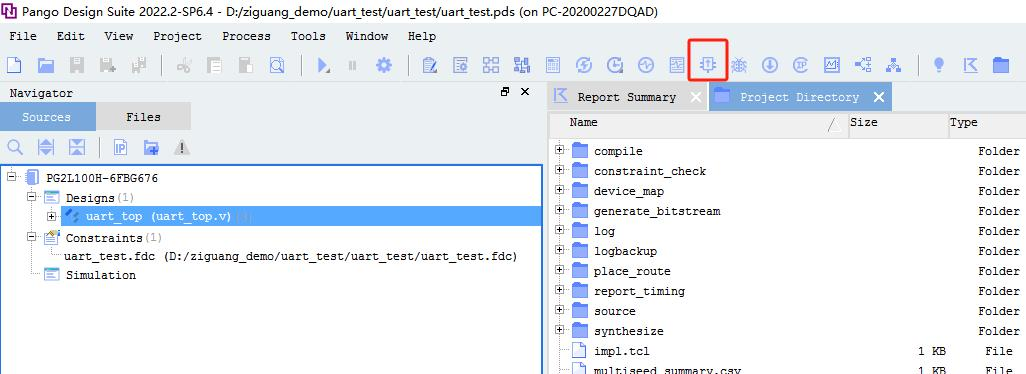Expand the compile folder
The height and width of the screenshot is (374, 1026).
coord(559,150)
